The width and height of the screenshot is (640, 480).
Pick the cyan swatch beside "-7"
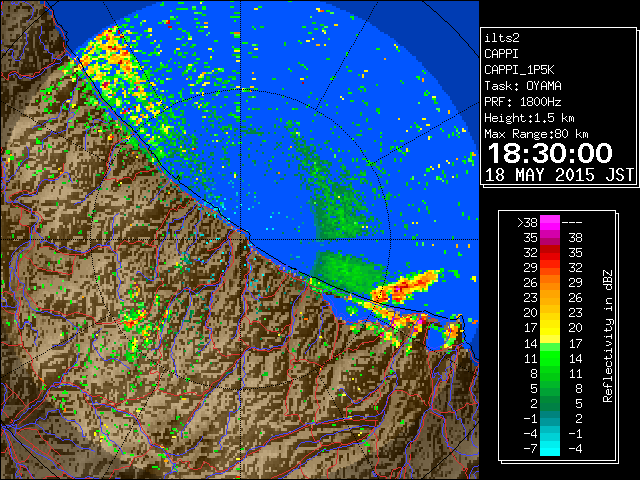550,449
